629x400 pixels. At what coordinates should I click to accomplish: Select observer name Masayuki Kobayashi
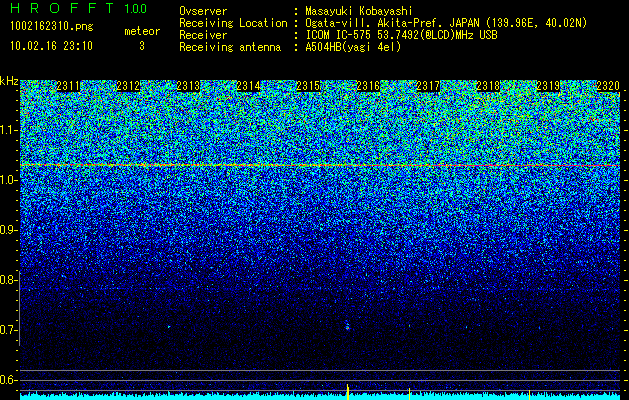click(x=359, y=11)
